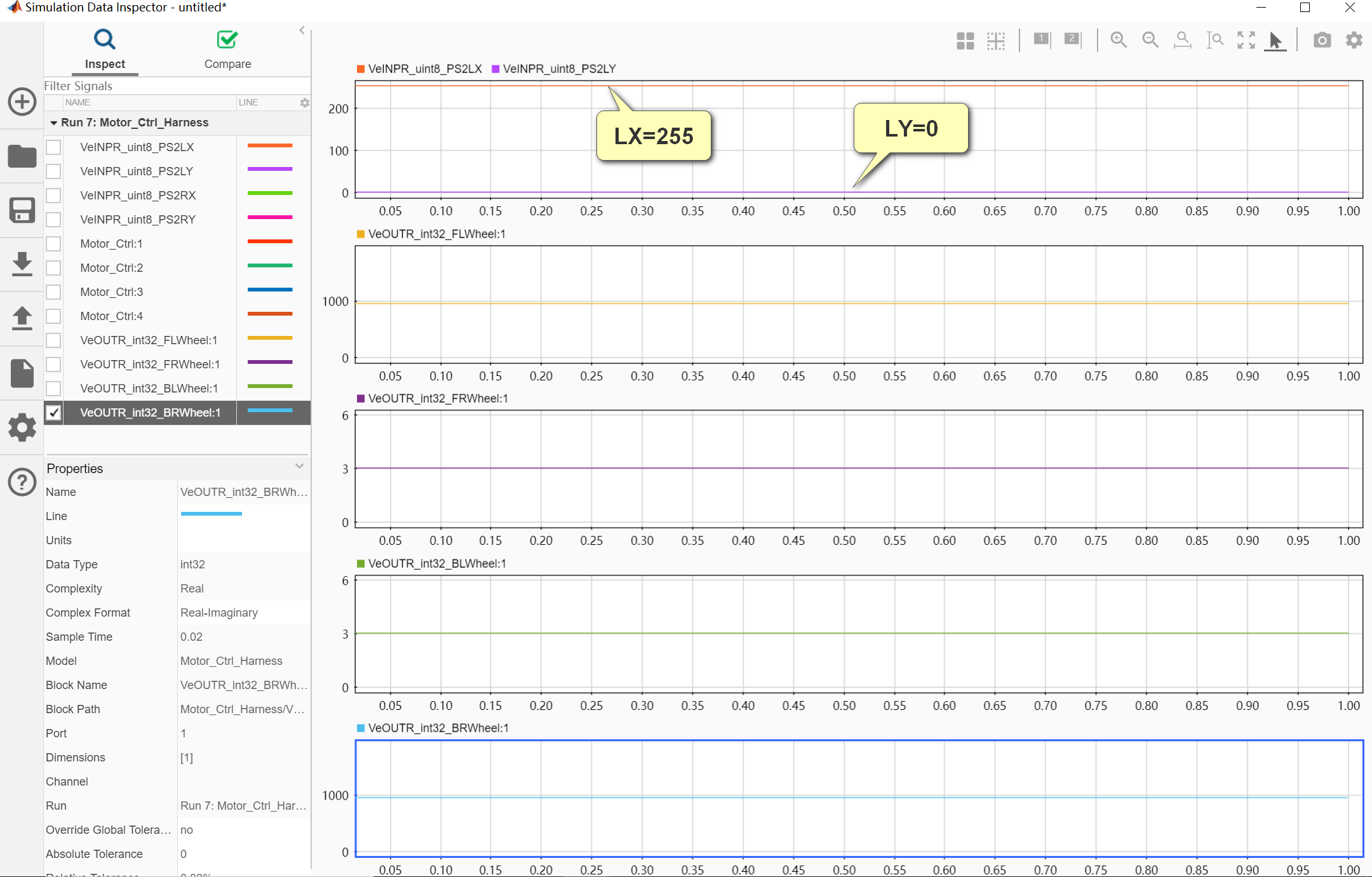Collapse Run 7: Motor_Ctrl_Harness tree
Viewport: 1372px width, 877px height.
coord(54,123)
